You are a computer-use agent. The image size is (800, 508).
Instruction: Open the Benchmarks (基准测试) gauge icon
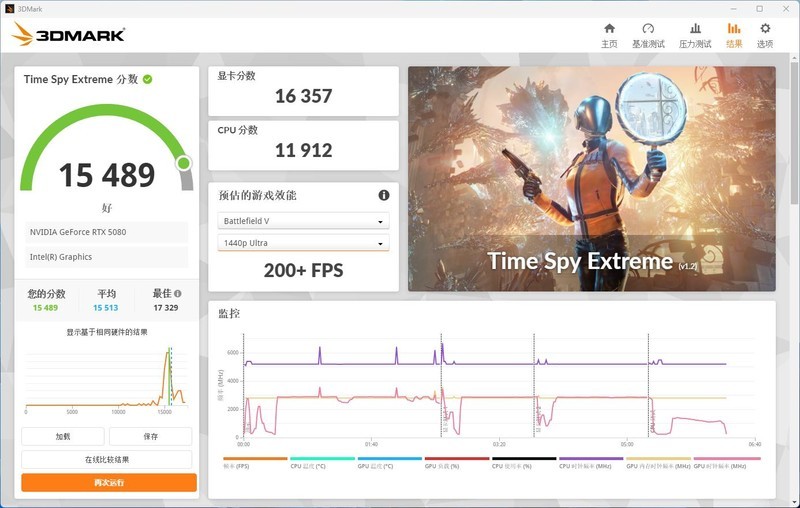click(x=648, y=29)
